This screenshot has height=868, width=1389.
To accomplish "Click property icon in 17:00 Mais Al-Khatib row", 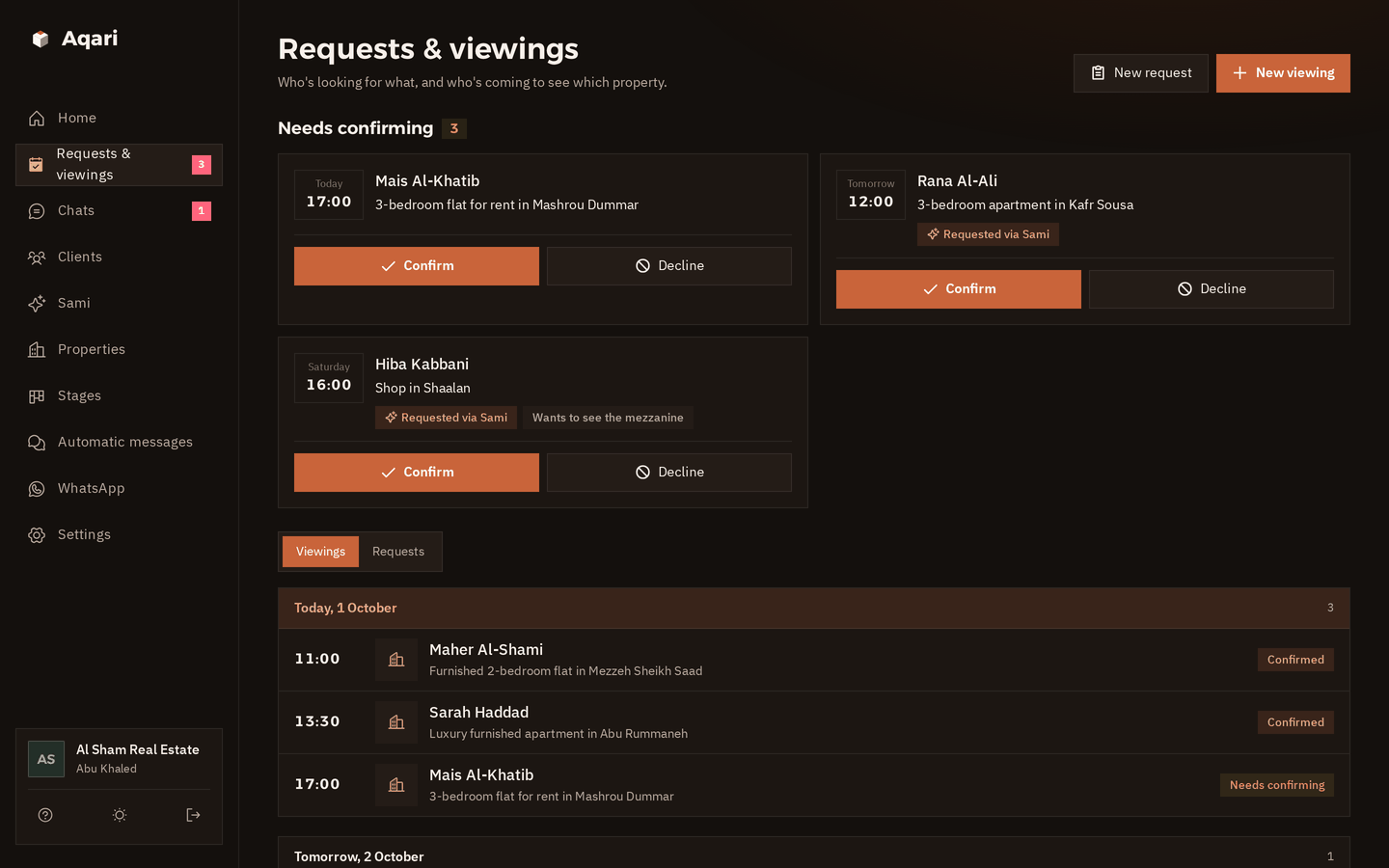I will 396,785.
